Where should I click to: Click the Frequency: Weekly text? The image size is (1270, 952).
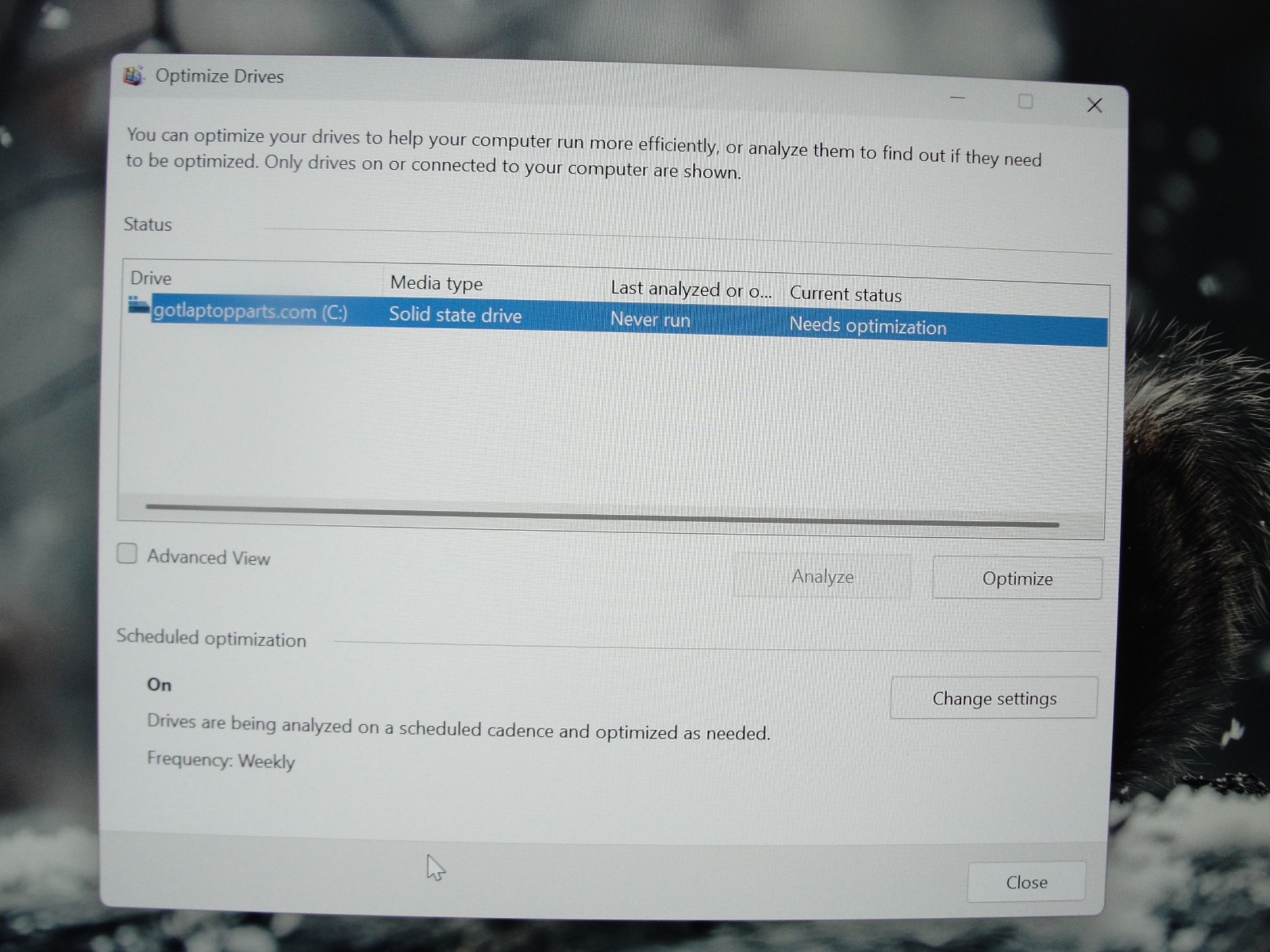[221, 761]
